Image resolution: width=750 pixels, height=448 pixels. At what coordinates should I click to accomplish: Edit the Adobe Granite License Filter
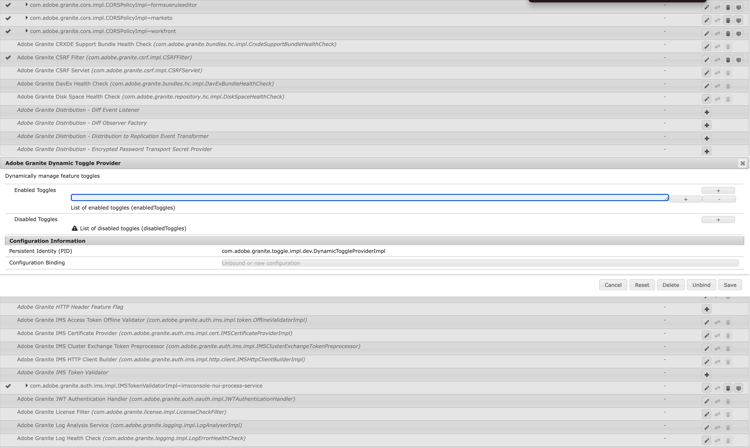pyautogui.click(x=706, y=414)
